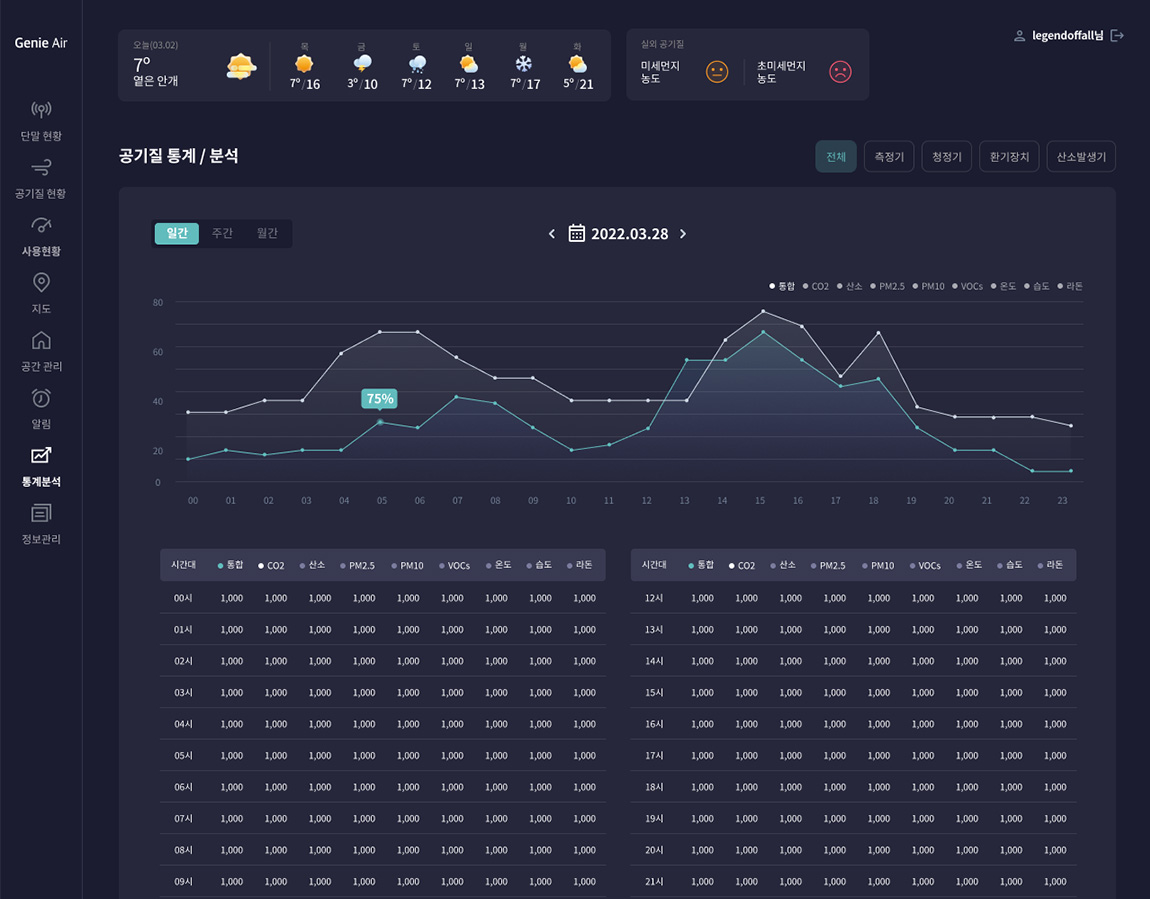Advance to next date with right chevron
The height and width of the screenshot is (899, 1150).
(683, 234)
